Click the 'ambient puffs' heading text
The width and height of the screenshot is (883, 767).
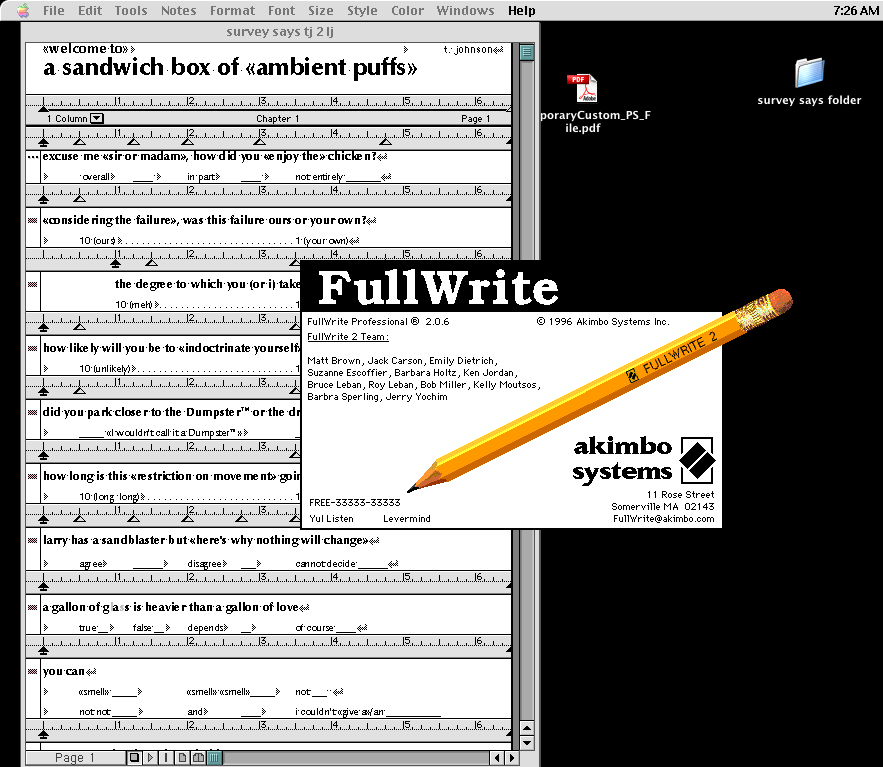[x=332, y=68]
